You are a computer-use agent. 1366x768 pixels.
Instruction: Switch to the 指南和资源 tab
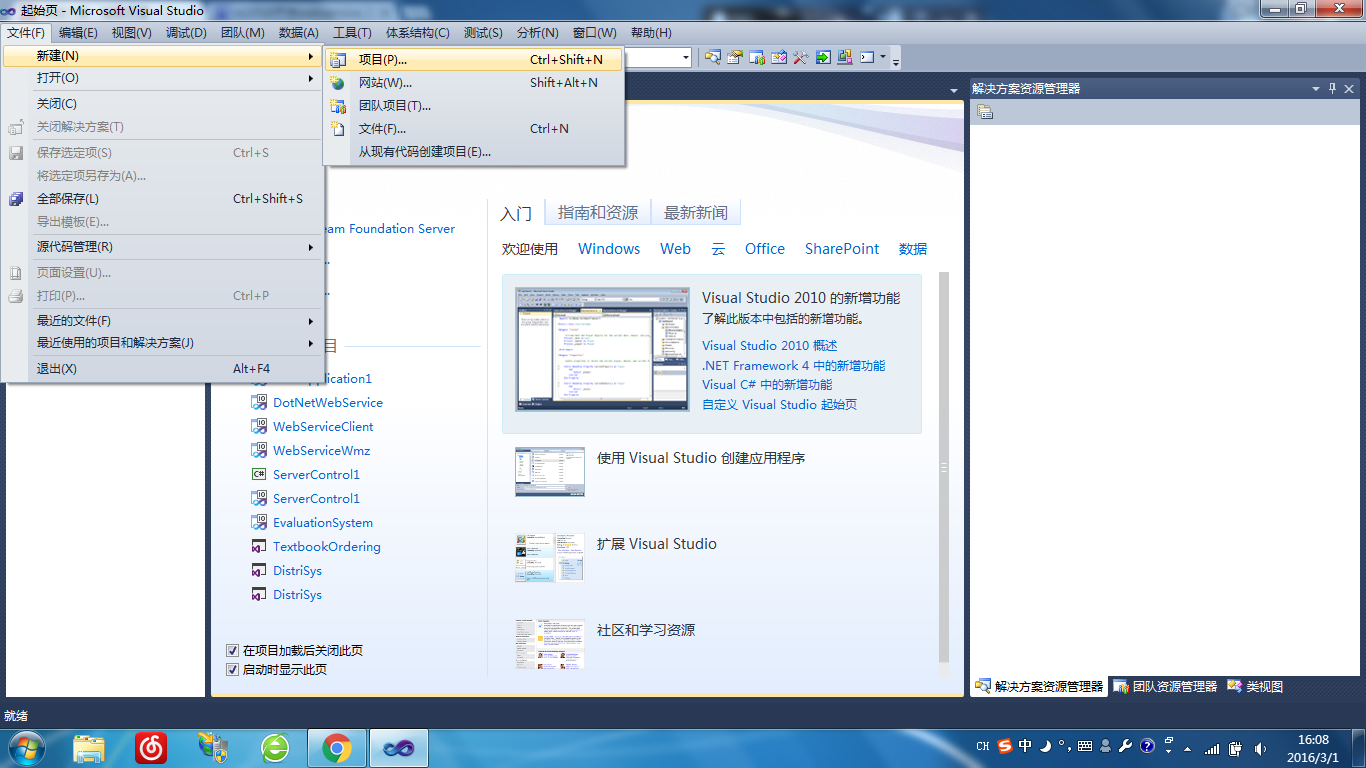[x=598, y=213]
